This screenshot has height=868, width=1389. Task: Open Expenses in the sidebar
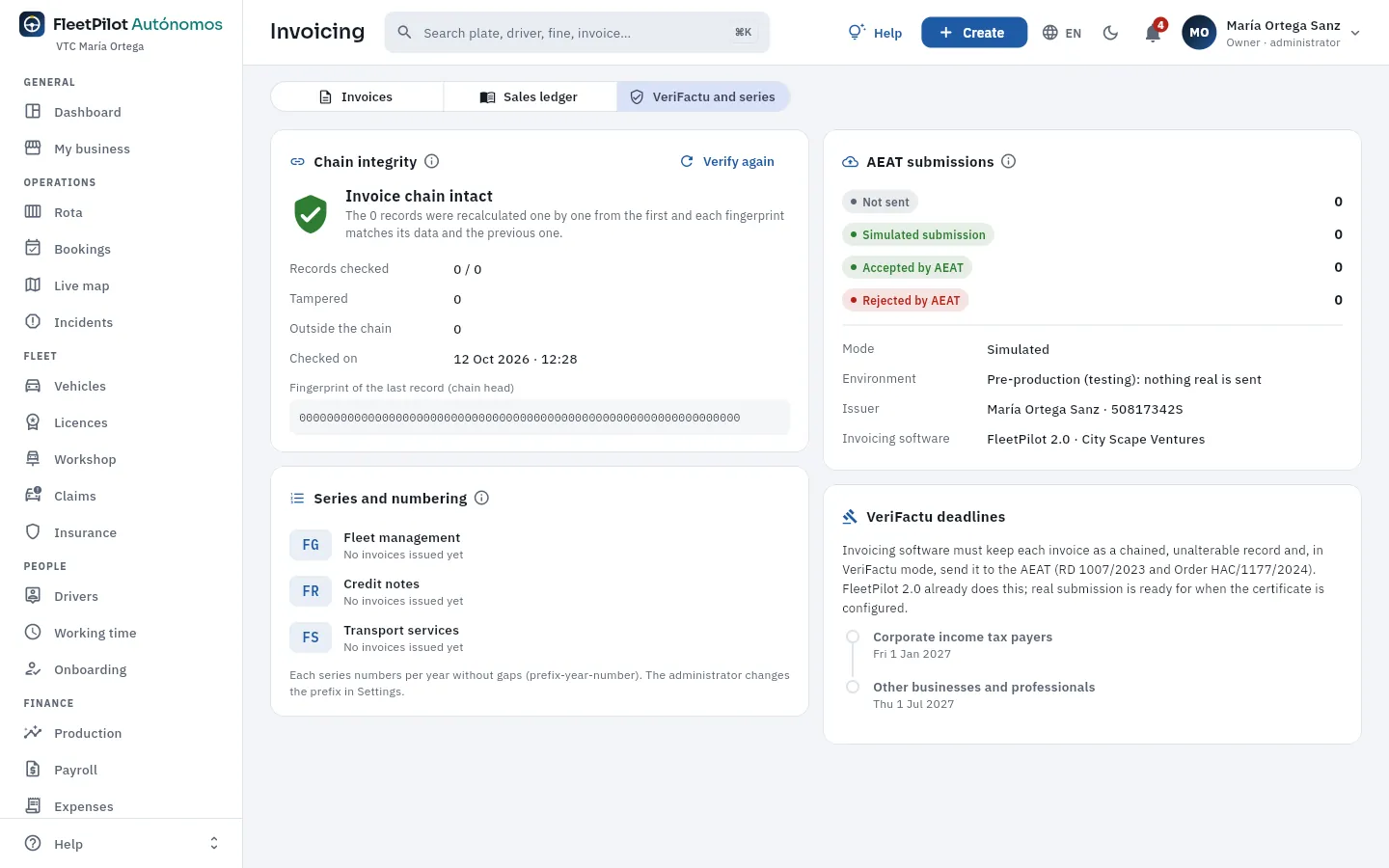tap(121, 806)
